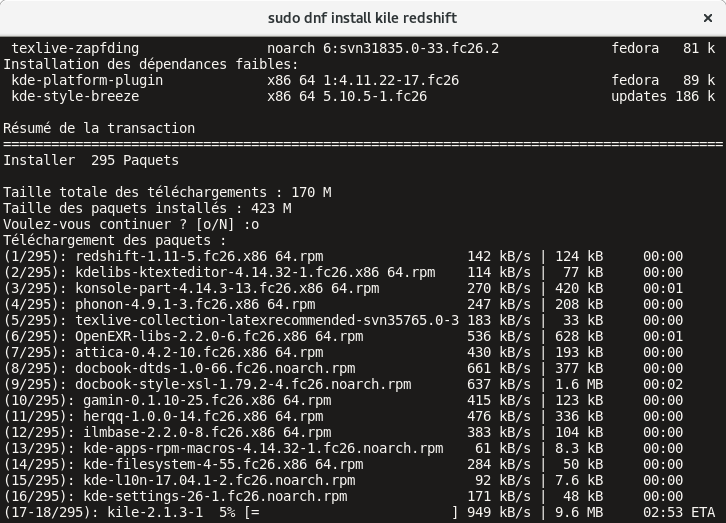Click the phonon-4.9.1-3 rpm line
726x523 pixels.
pyautogui.click(x=195, y=304)
